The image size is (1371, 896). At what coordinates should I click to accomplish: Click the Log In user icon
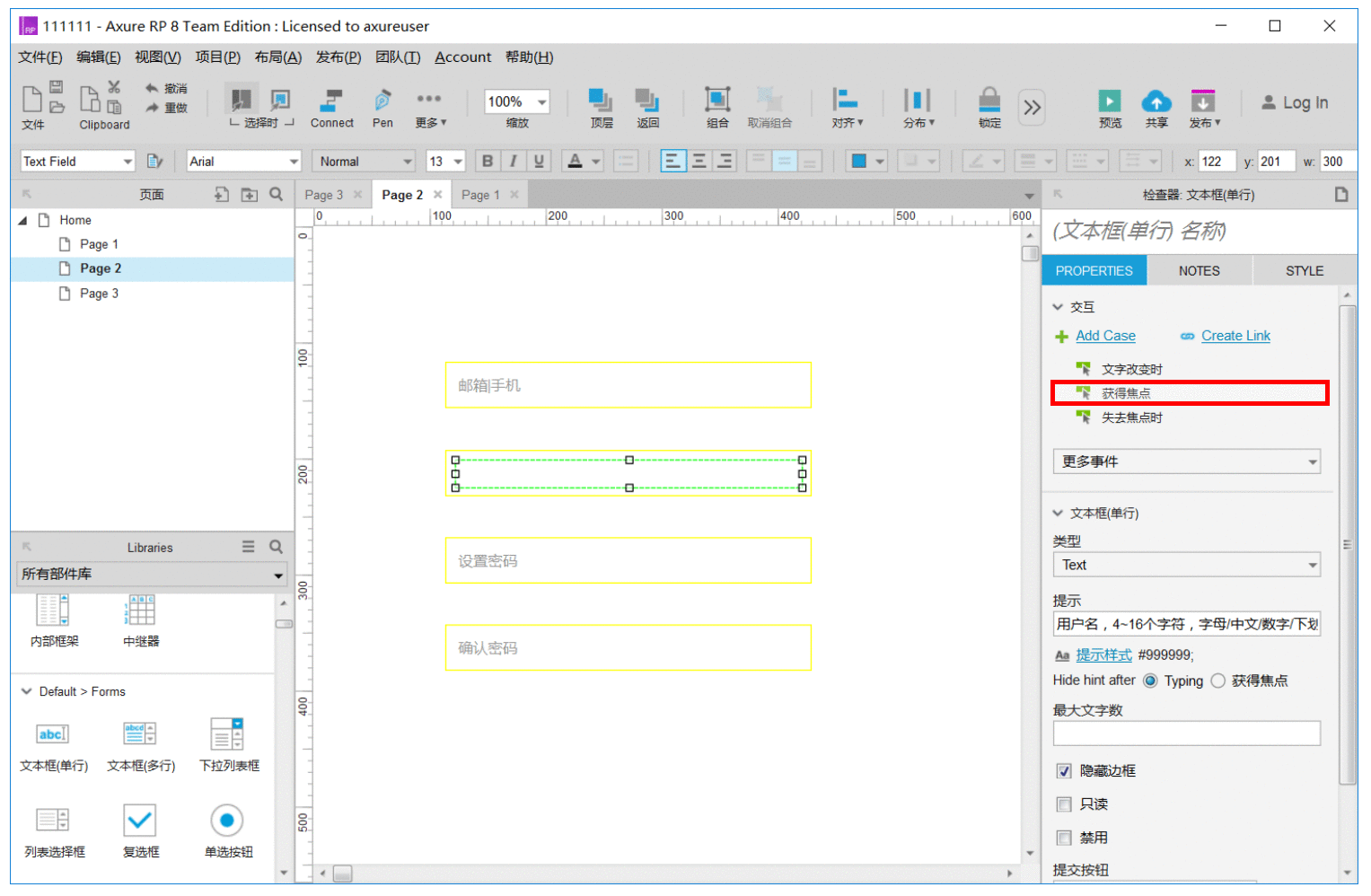pos(1269,102)
